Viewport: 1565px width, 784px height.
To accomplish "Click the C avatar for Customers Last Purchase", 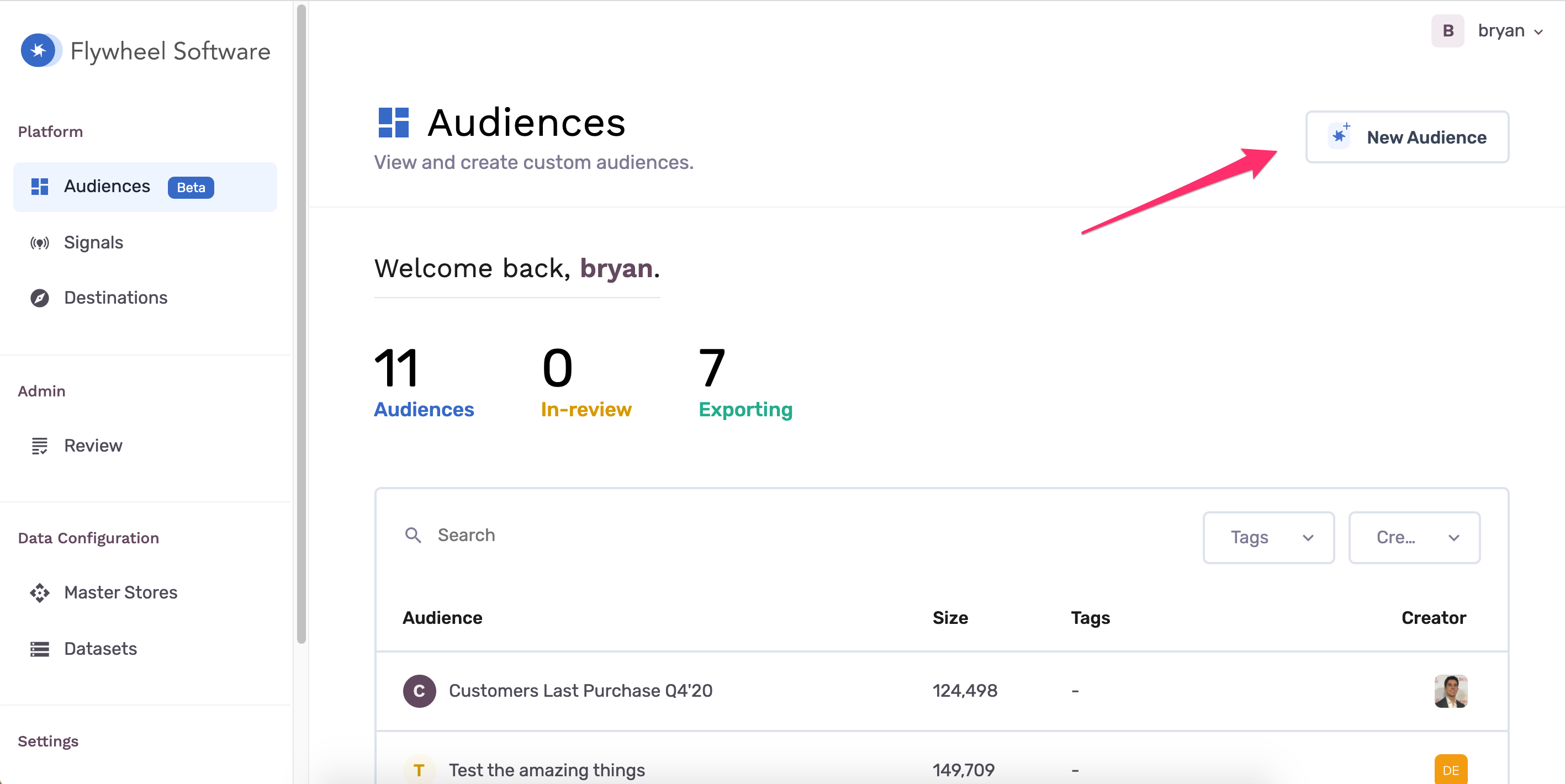I will (419, 691).
